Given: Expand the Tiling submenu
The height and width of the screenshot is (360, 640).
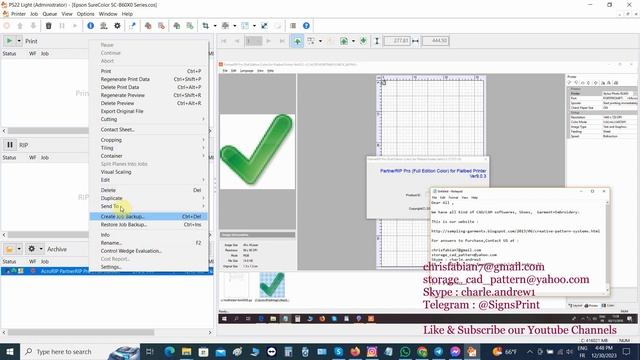Looking at the screenshot, I should click(148, 148).
